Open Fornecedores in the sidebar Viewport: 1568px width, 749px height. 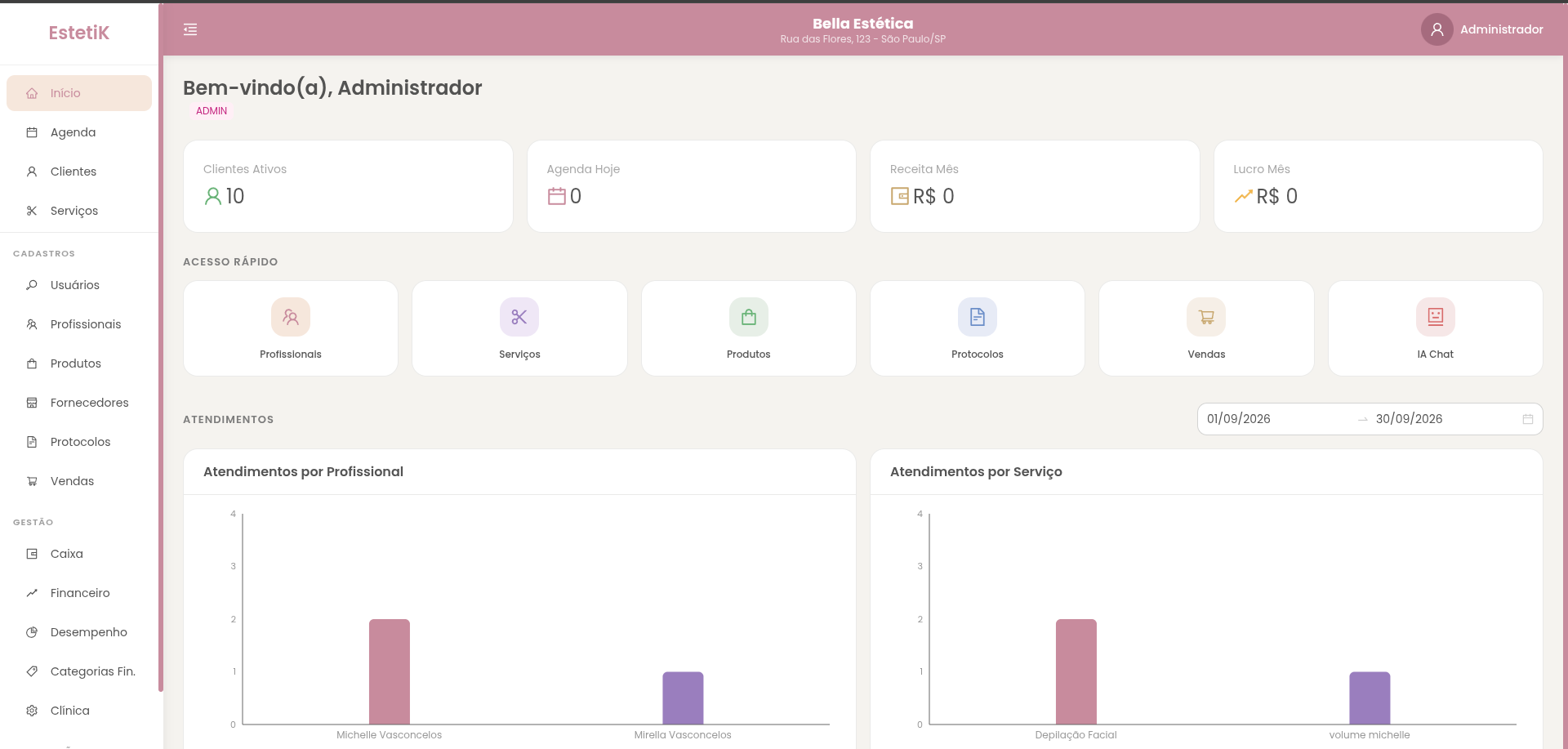(79, 403)
